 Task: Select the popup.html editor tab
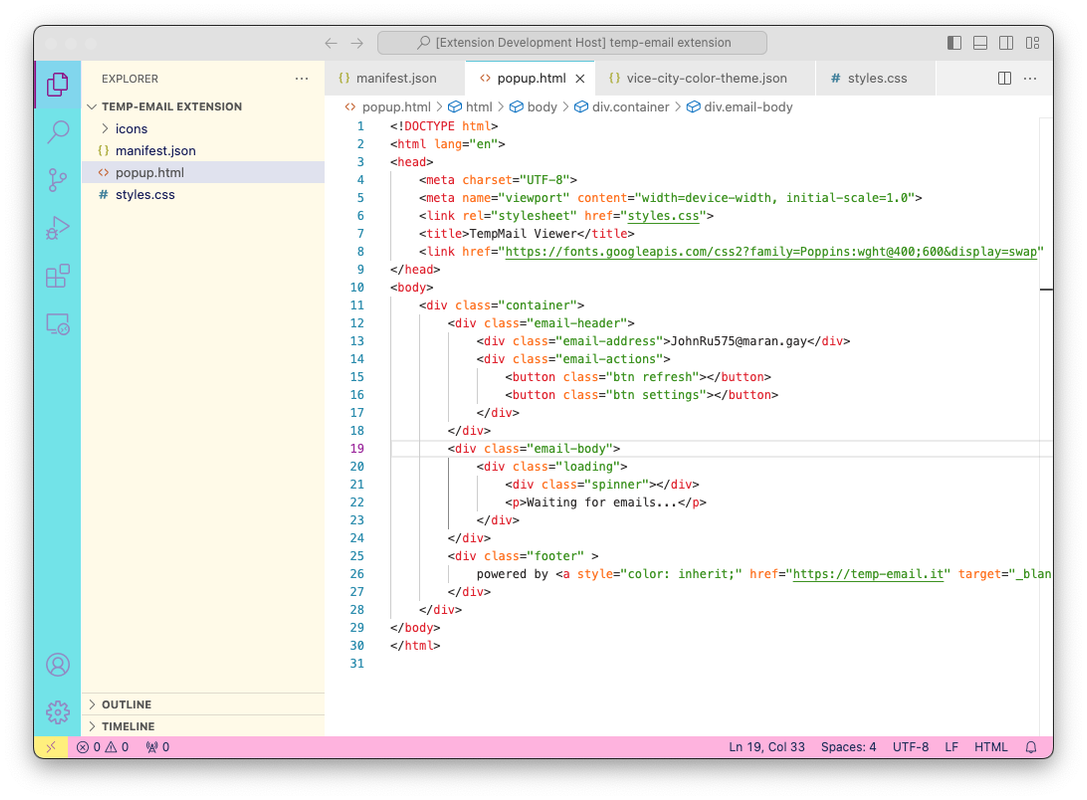tap(532, 78)
